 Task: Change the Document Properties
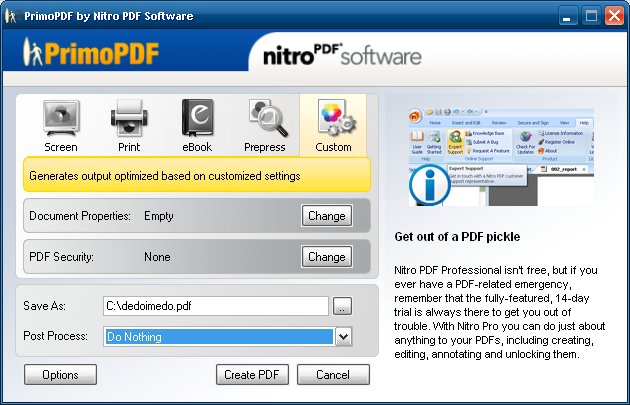tap(326, 215)
